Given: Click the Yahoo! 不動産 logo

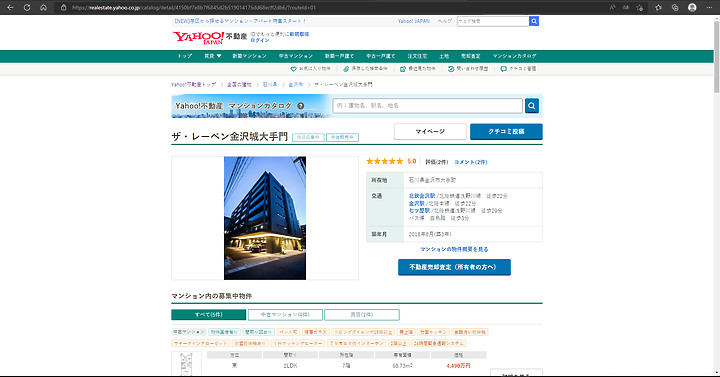Looking at the screenshot, I should pyautogui.click(x=210, y=37).
